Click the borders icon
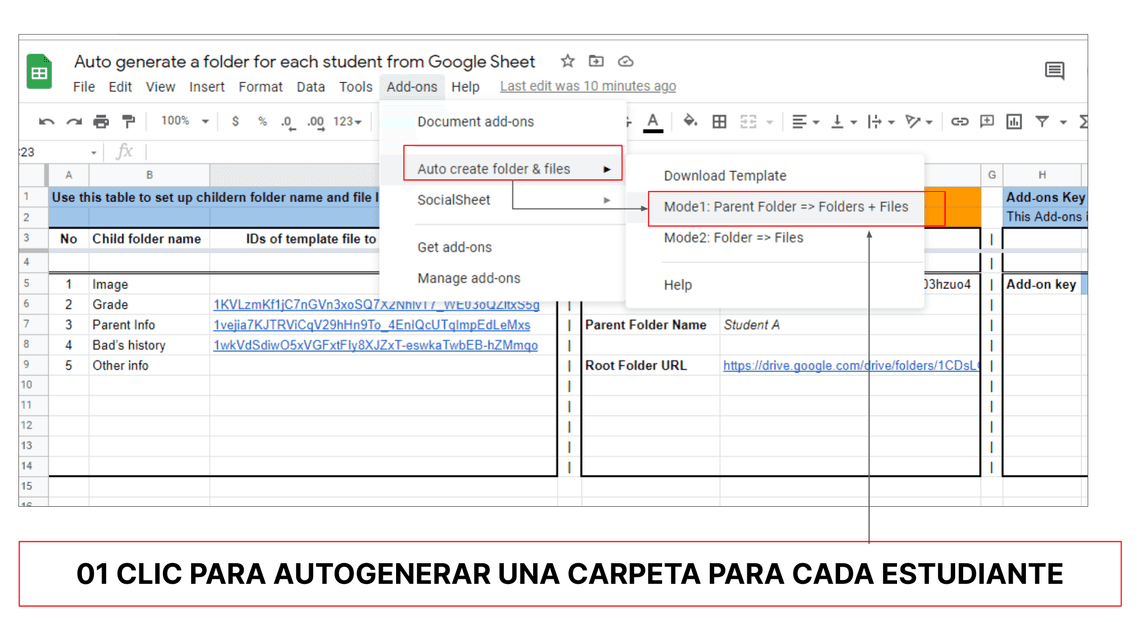The width and height of the screenshot is (1140, 622). 719,122
